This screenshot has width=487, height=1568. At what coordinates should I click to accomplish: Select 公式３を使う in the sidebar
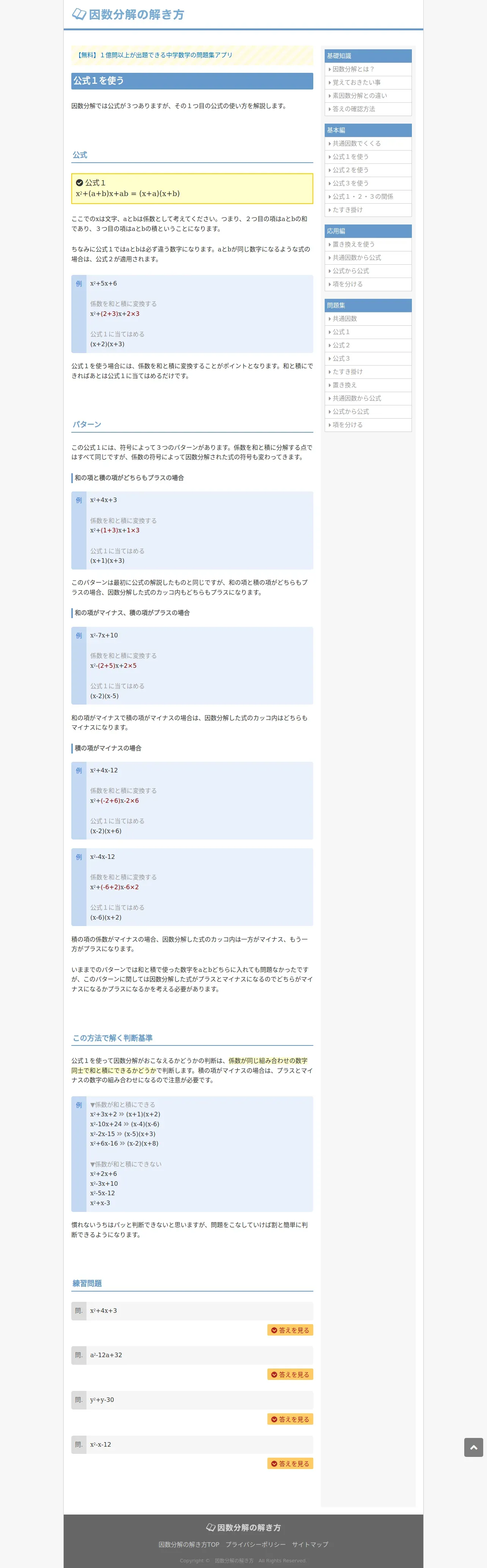pos(368,183)
